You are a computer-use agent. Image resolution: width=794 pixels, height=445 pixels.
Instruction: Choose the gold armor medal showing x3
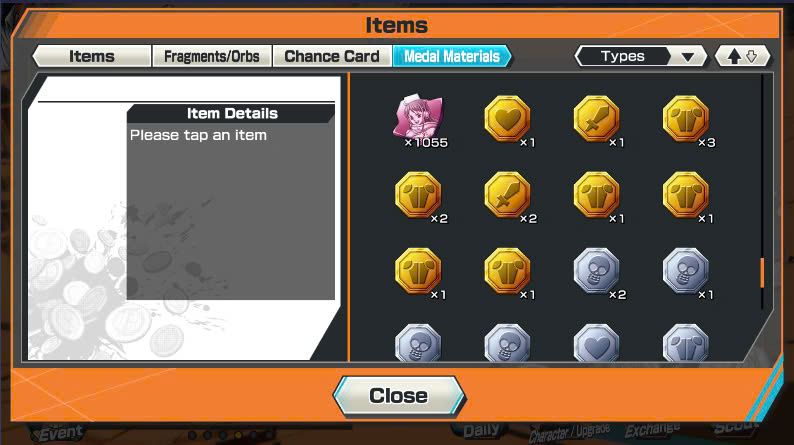(686, 118)
